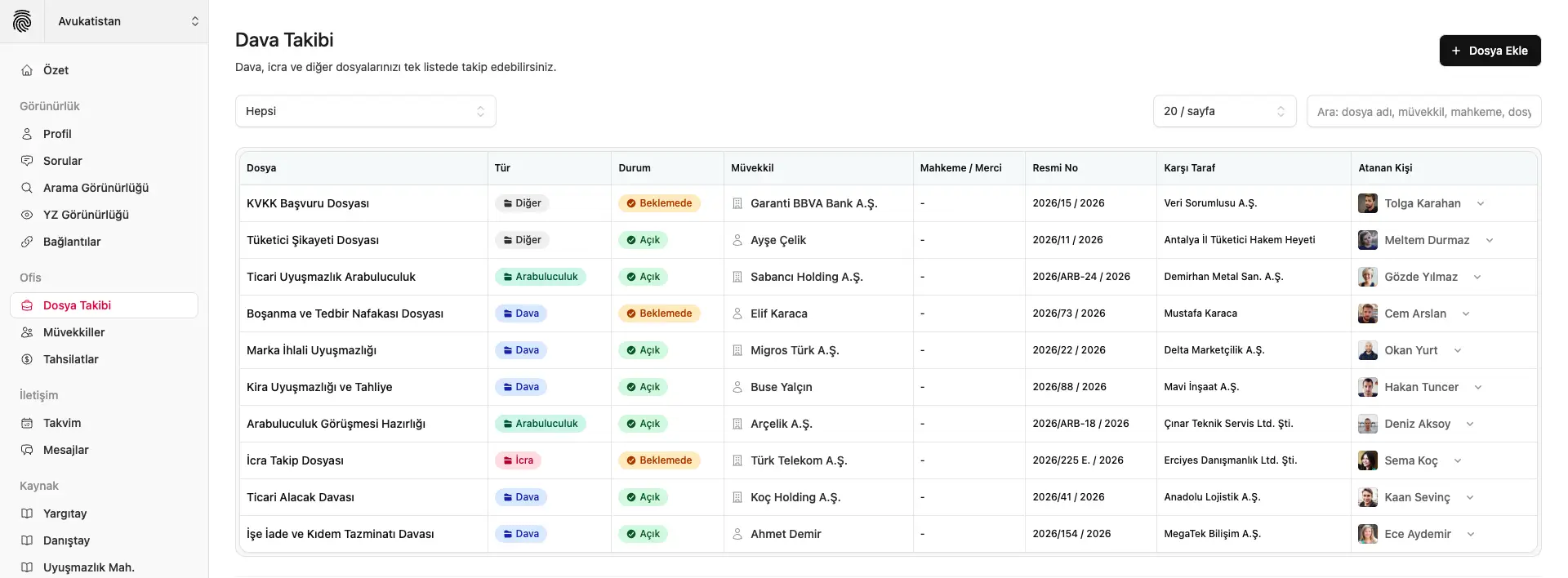Click the Profil person icon

coord(27,134)
